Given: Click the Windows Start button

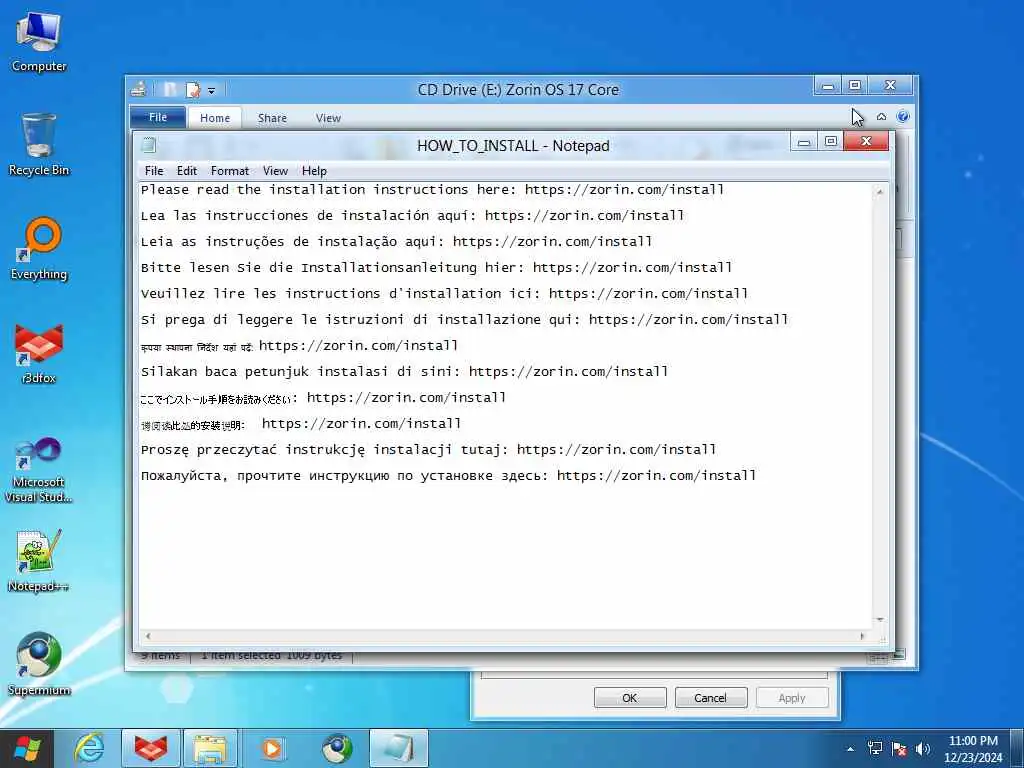Looking at the screenshot, I should click(x=27, y=748).
